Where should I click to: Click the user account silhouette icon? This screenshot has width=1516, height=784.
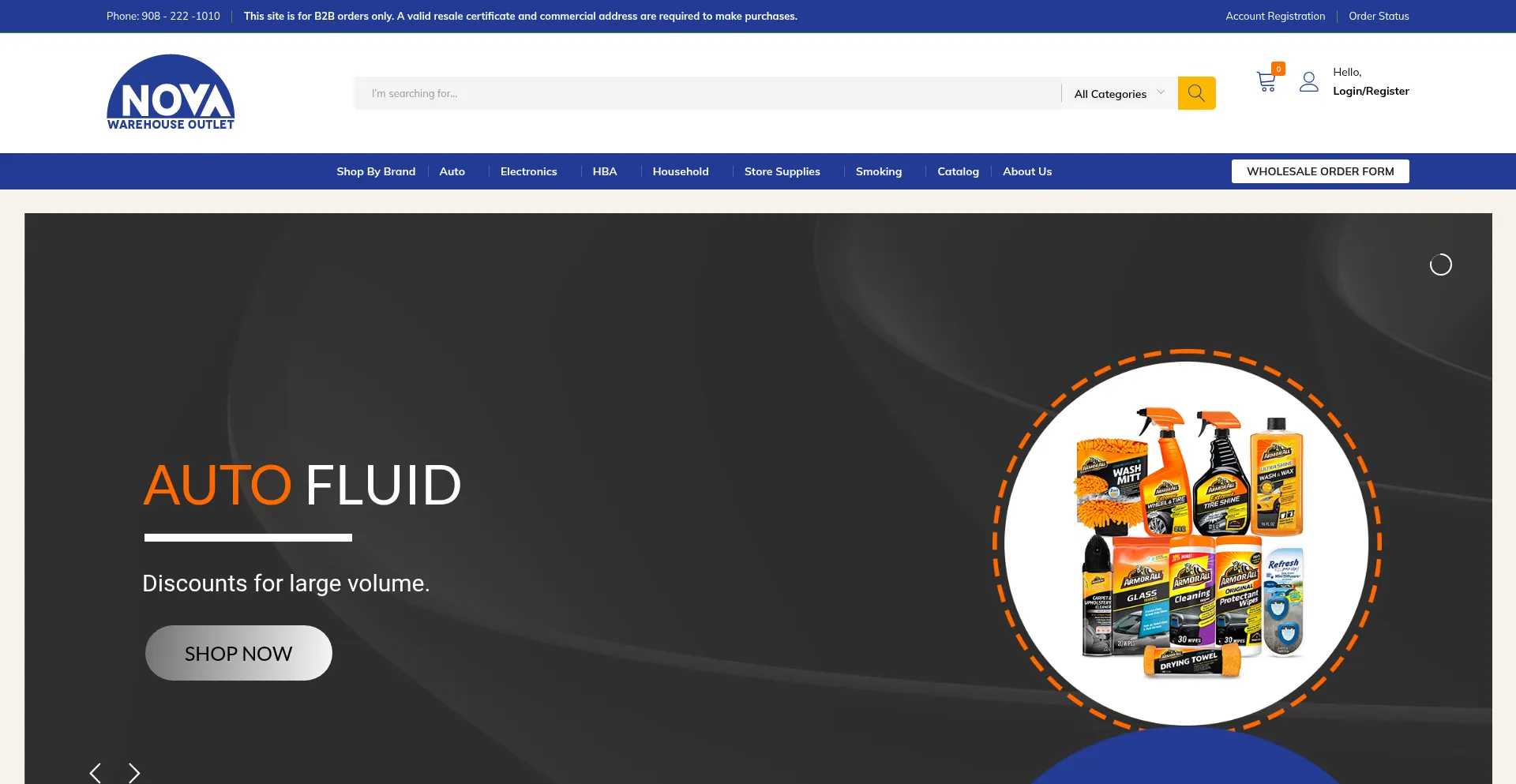pyautogui.click(x=1309, y=82)
